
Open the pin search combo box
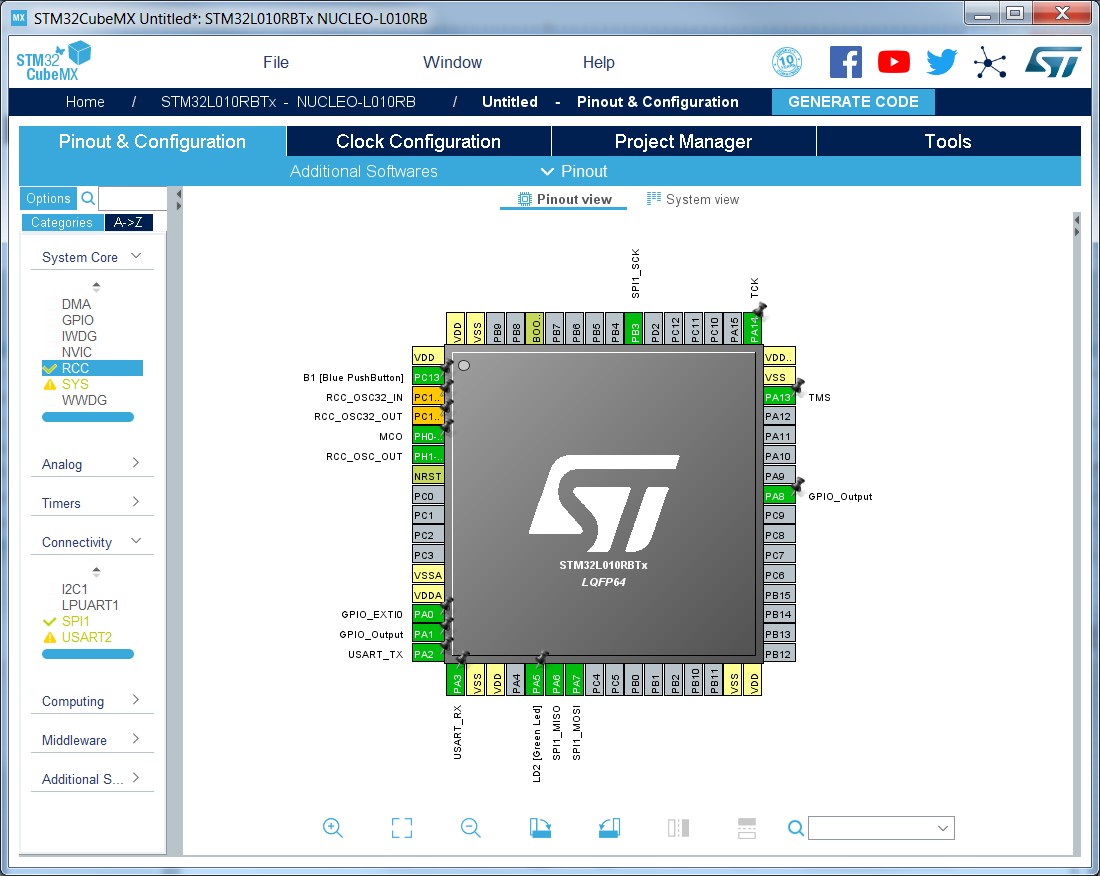[881, 828]
